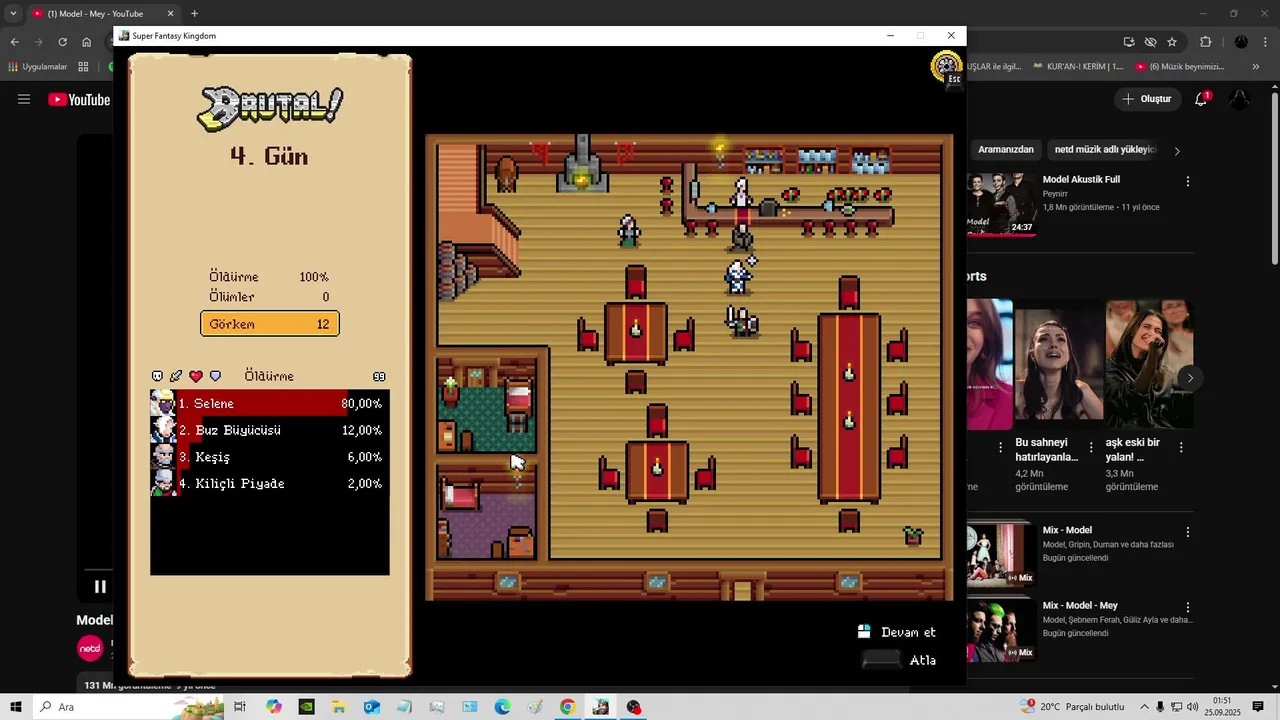1280x720 pixels.
Task: Select the 2. Buz Büyücüsü row
Action: (270, 430)
